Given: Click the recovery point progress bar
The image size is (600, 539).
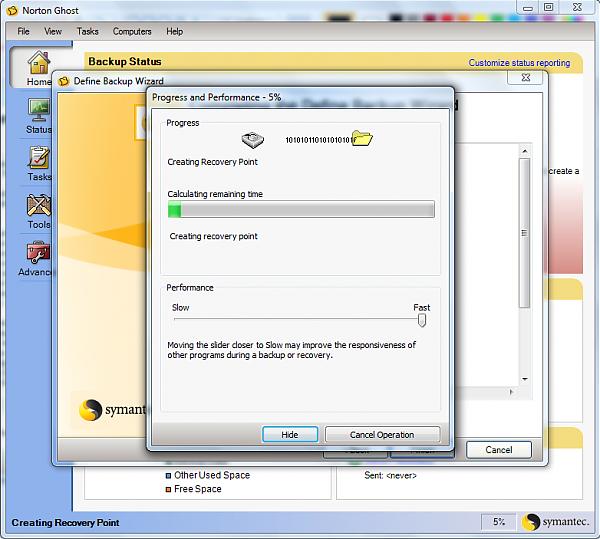Looking at the screenshot, I should 301,209.
